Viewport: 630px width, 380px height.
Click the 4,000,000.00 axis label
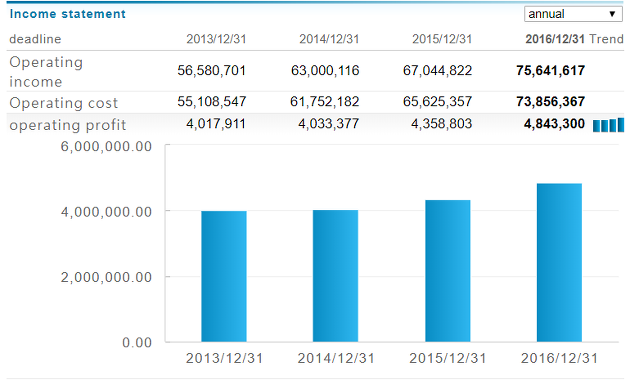click(106, 212)
